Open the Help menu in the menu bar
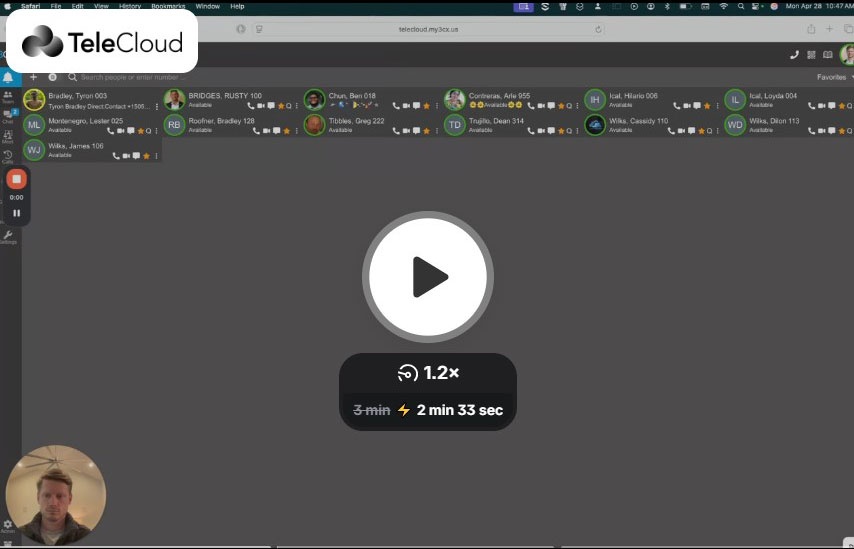This screenshot has width=854, height=549. (237, 7)
